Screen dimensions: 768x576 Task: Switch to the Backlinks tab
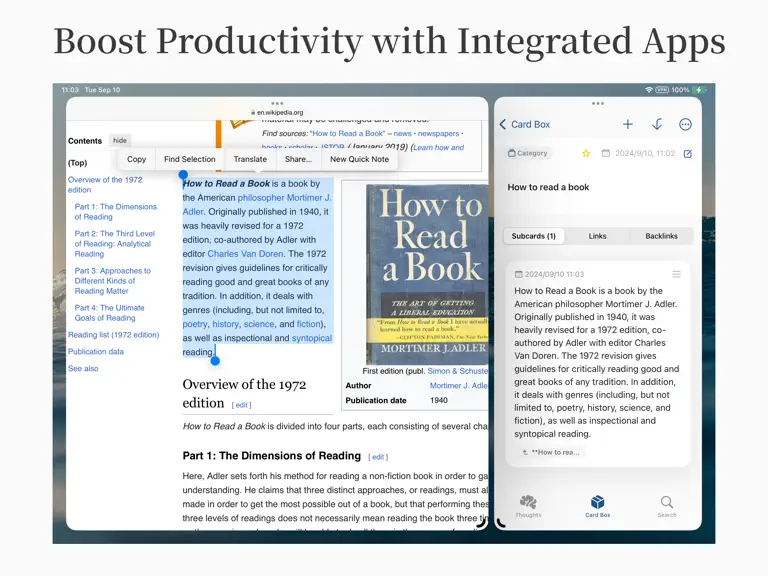point(661,236)
